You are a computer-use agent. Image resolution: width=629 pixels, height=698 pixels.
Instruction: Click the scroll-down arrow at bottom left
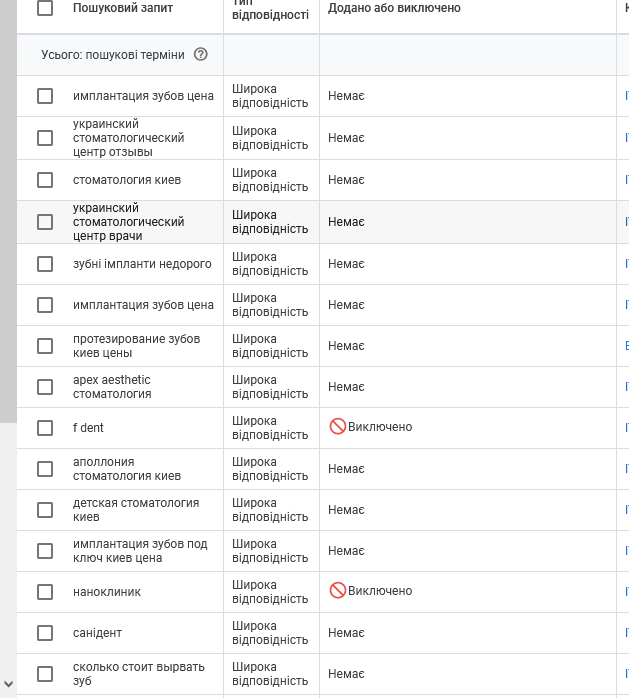(x=8, y=684)
